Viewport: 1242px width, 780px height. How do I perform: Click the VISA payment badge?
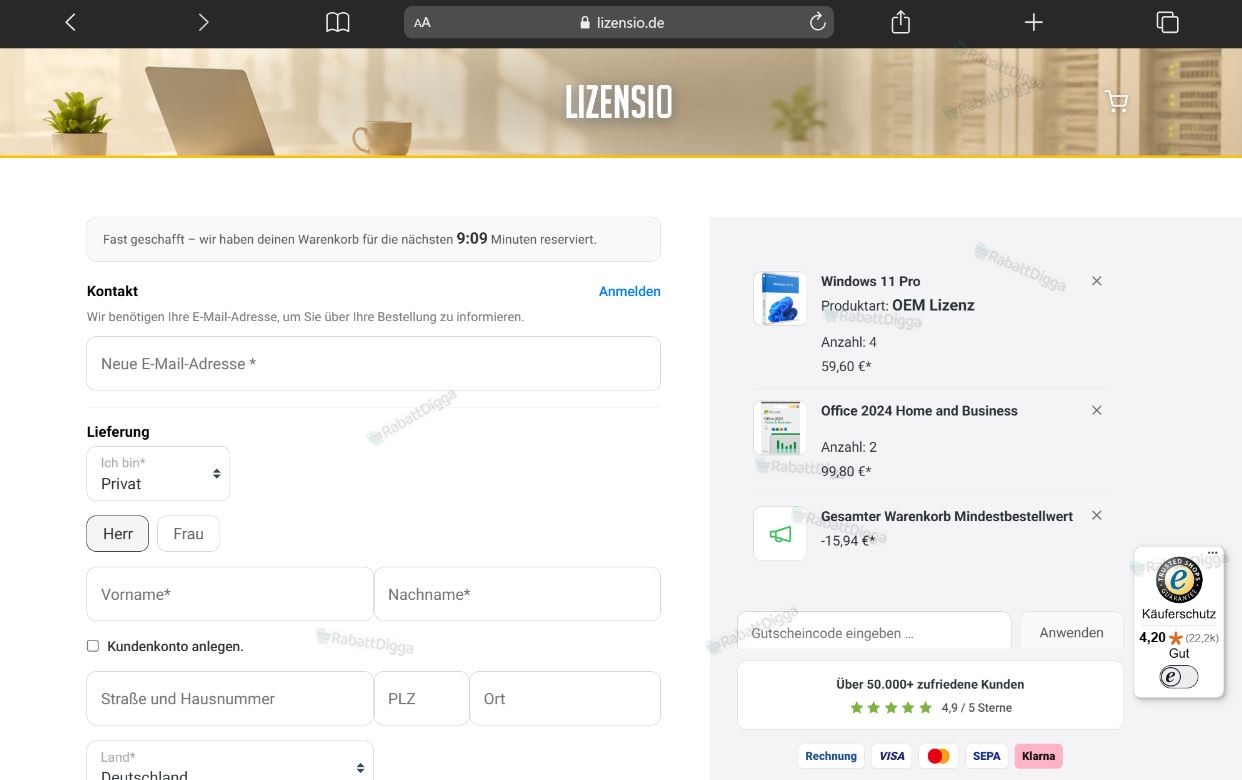[x=892, y=756]
